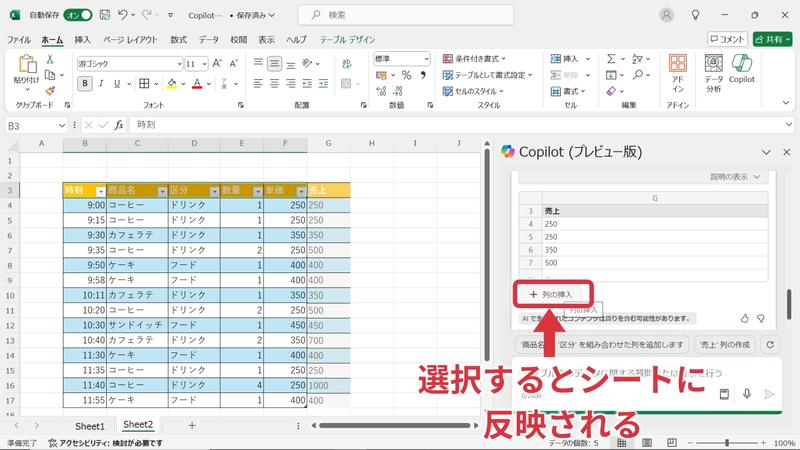
Task: Click the 共有 share button
Action: [772, 39]
